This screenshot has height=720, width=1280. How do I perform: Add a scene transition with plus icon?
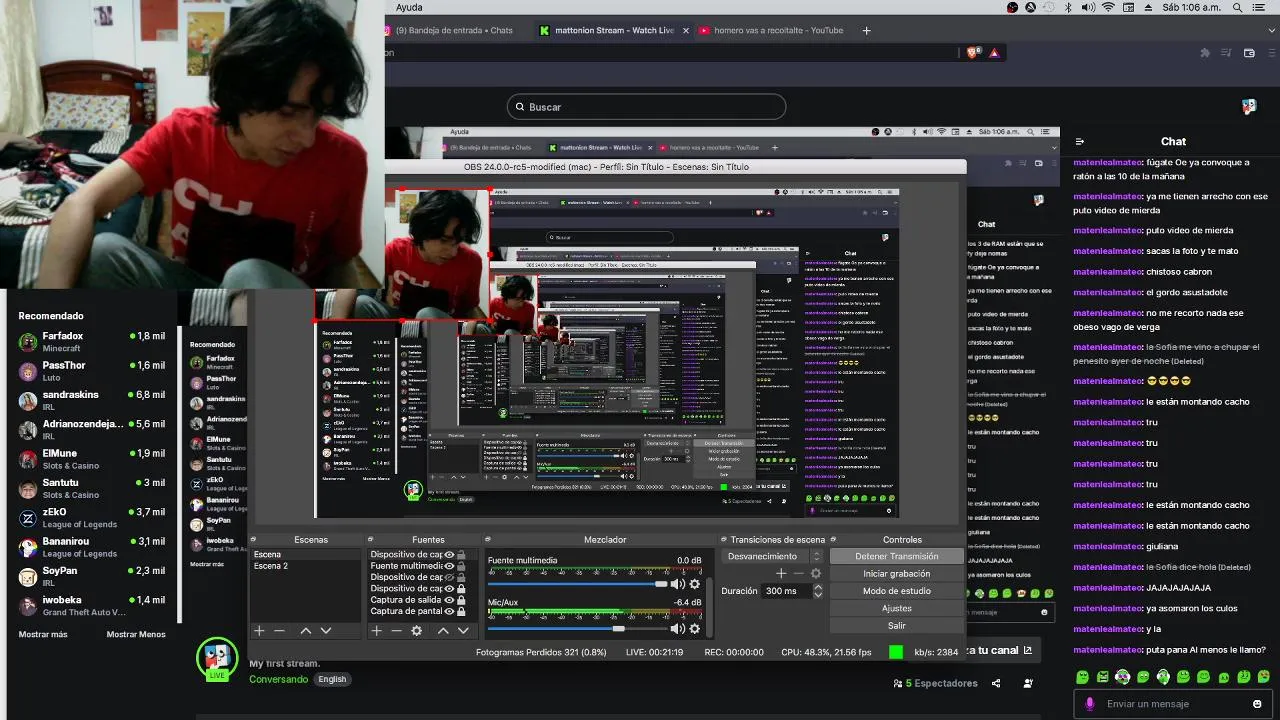click(x=781, y=573)
